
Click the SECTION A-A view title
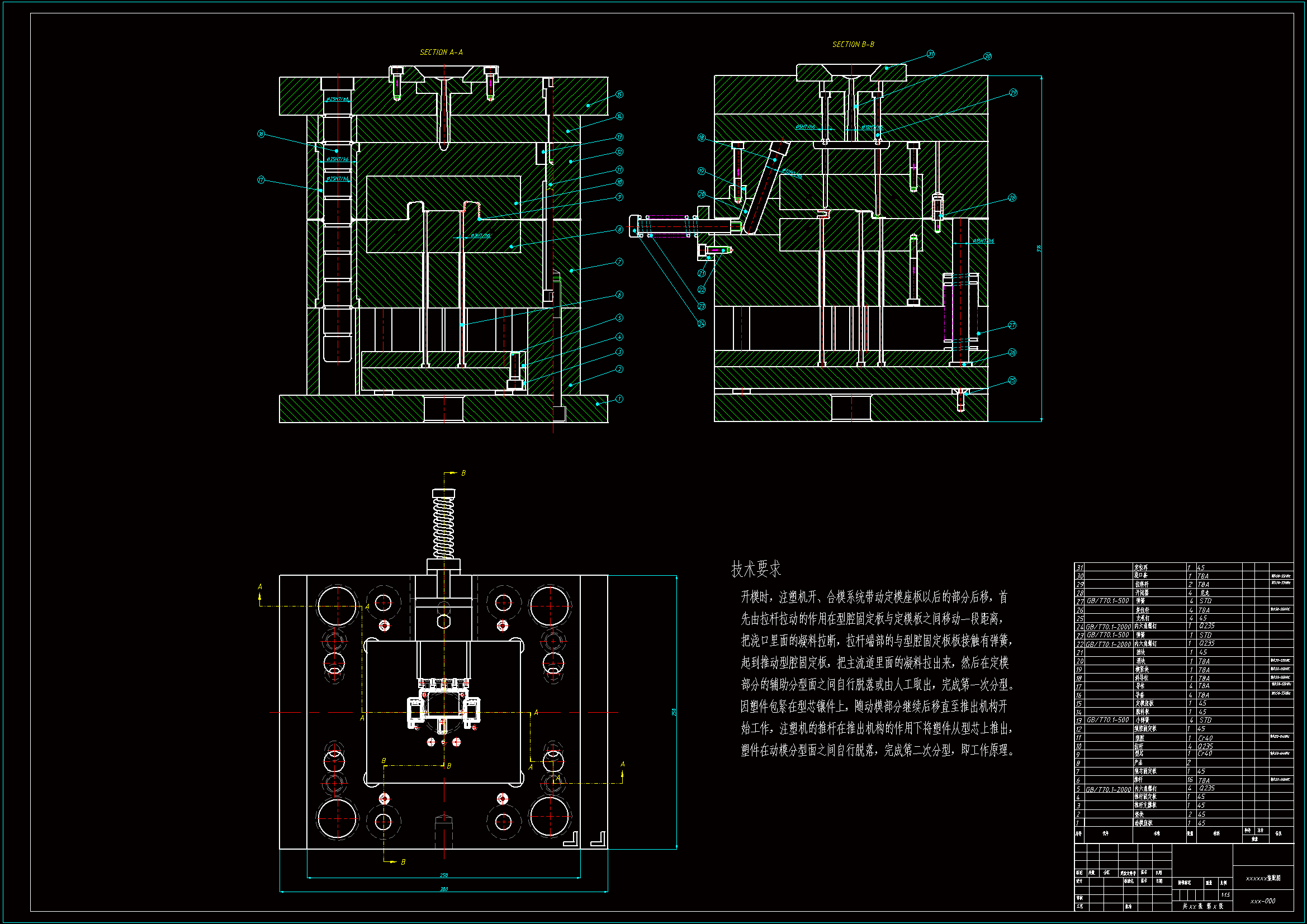point(441,53)
